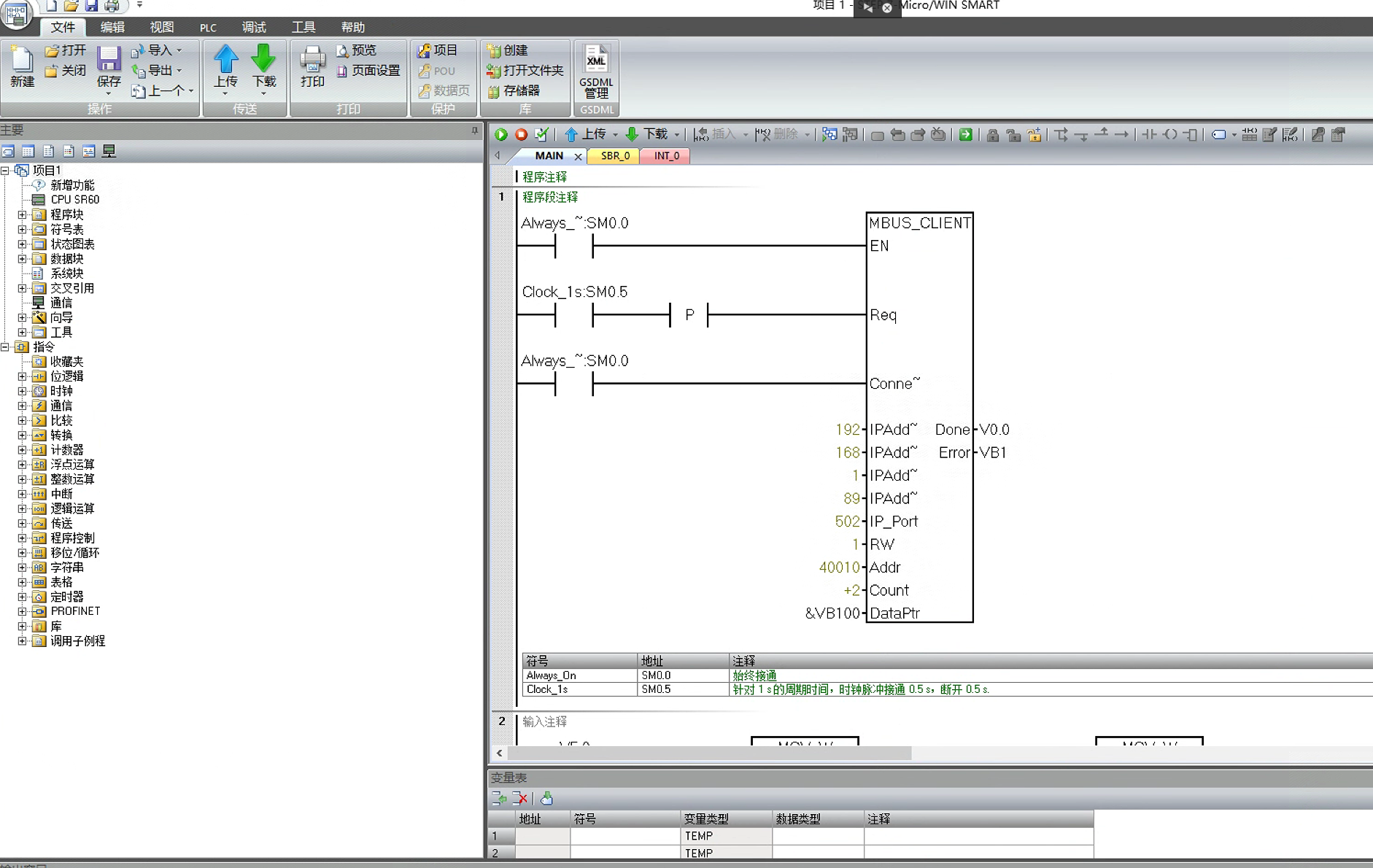This screenshot has height=868, width=1373.
Task: Pin the 主要 project panel
Action: (x=474, y=130)
